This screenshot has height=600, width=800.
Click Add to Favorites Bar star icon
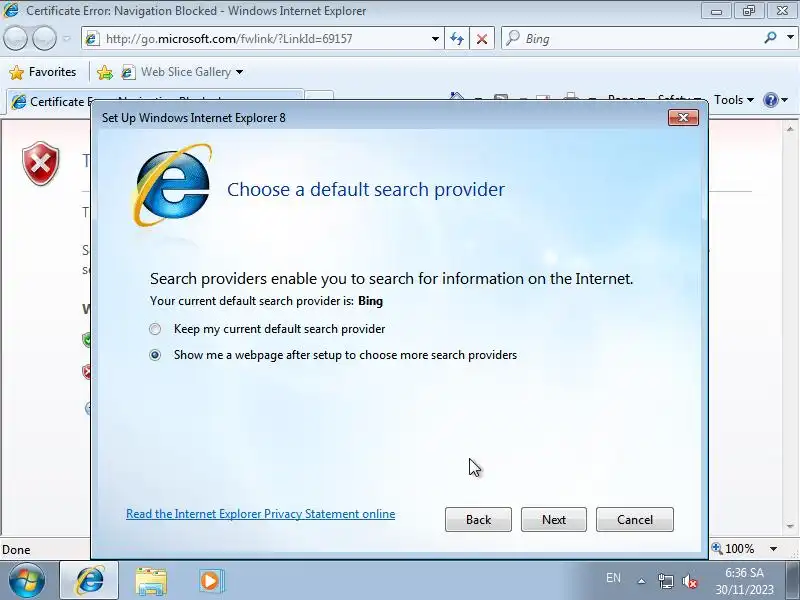click(x=105, y=72)
